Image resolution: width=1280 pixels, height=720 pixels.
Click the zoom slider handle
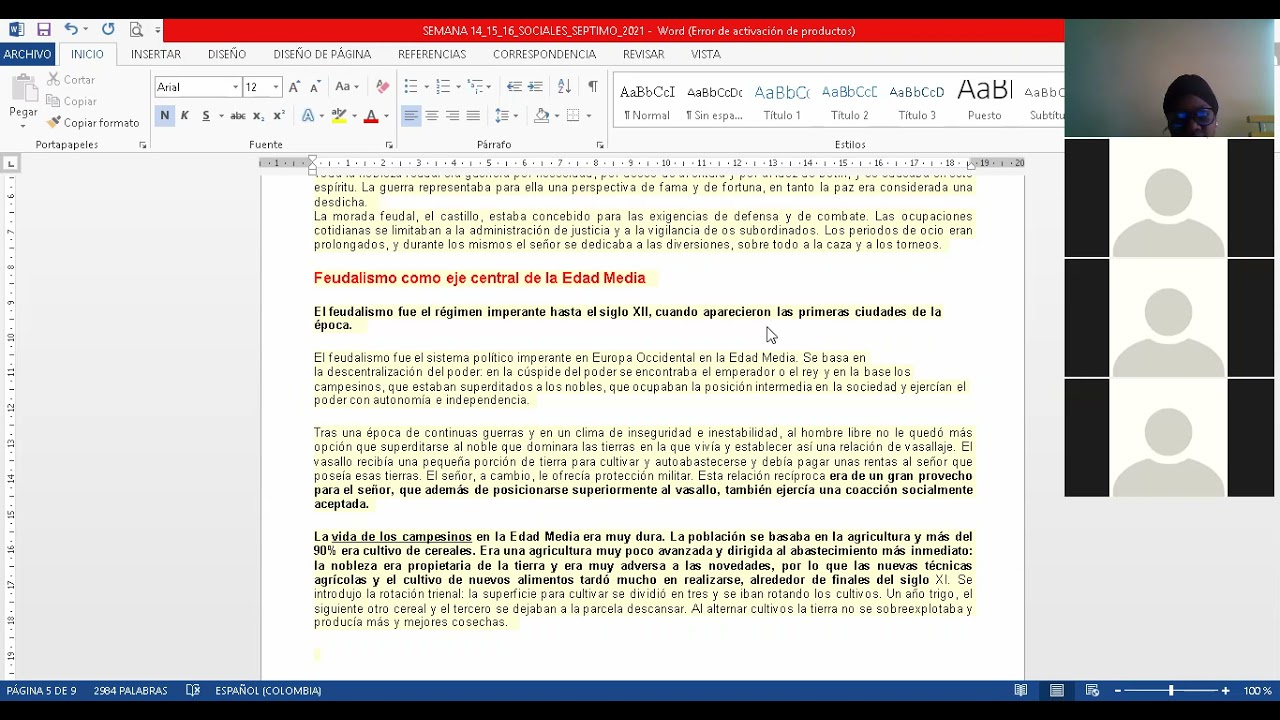click(1171, 690)
